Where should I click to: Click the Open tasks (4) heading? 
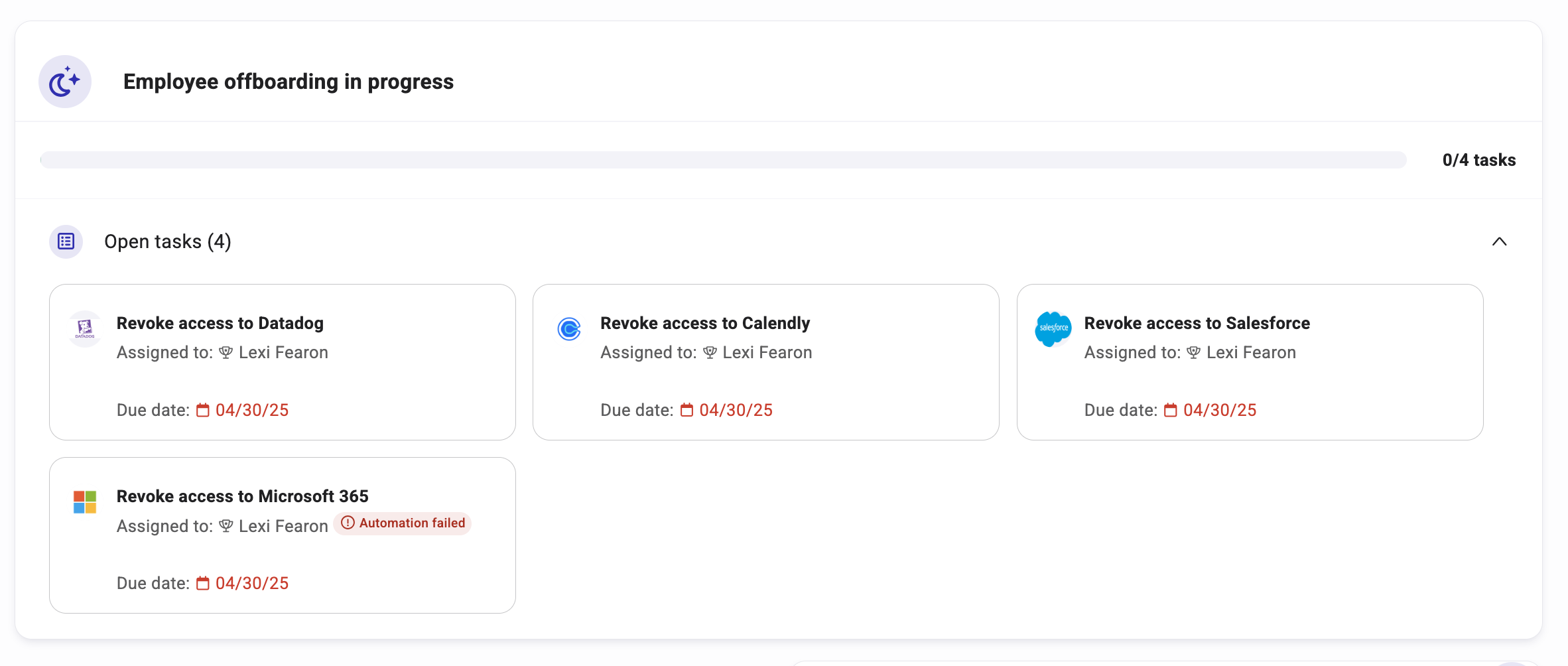[168, 241]
